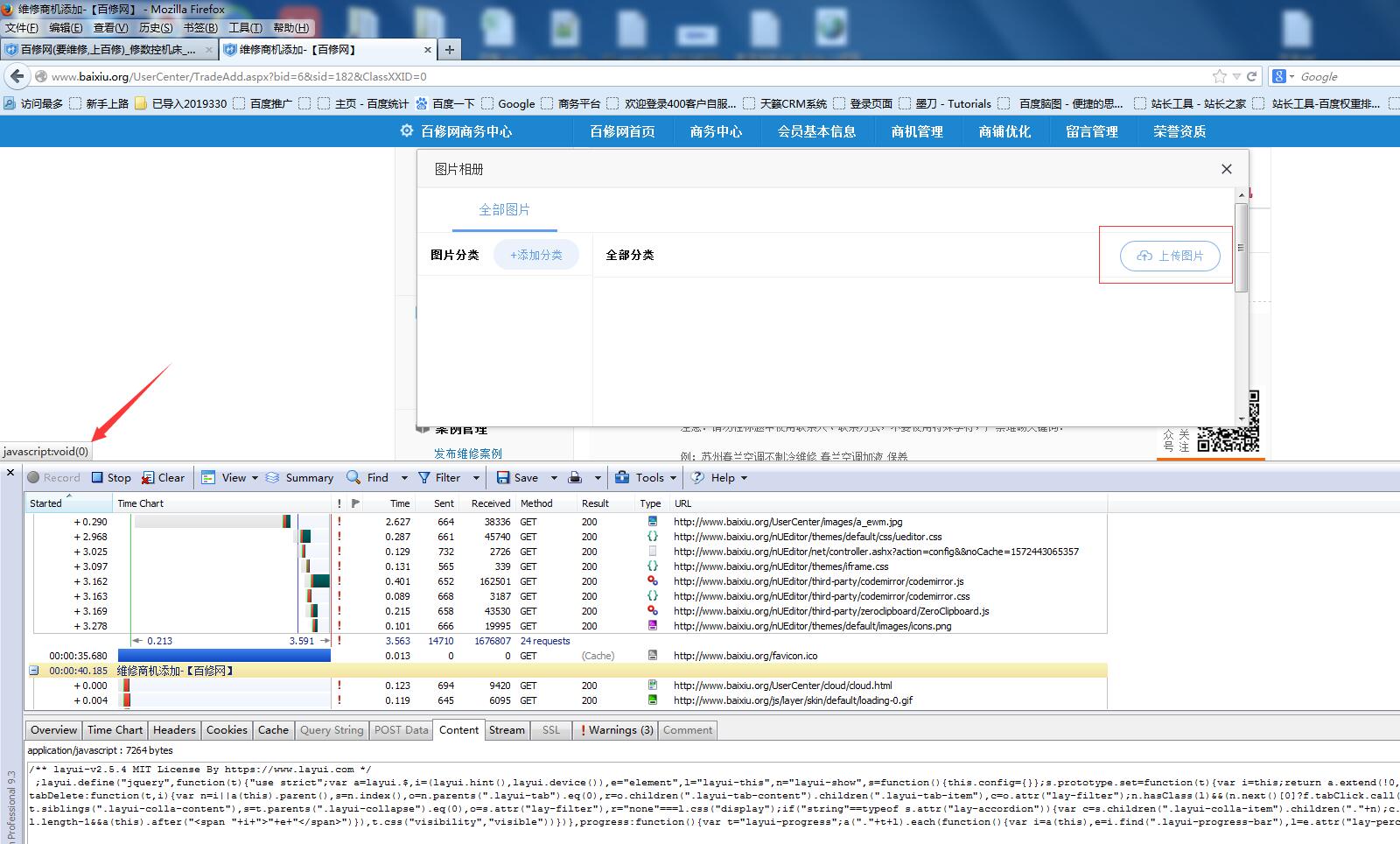Click the Find magnifier icon

pyautogui.click(x=353, y=478)
